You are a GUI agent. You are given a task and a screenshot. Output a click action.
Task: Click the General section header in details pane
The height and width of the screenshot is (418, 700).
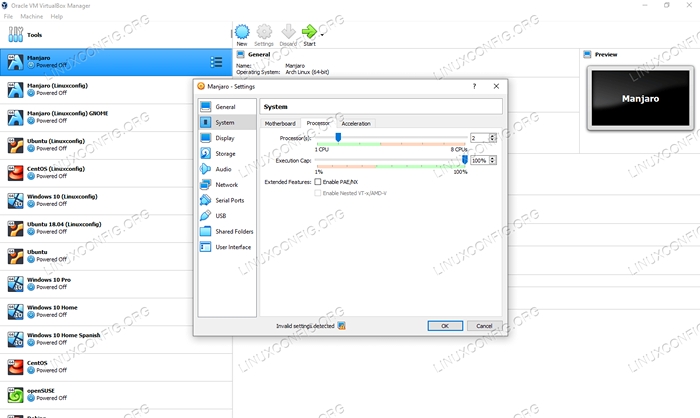click(254, 54)
